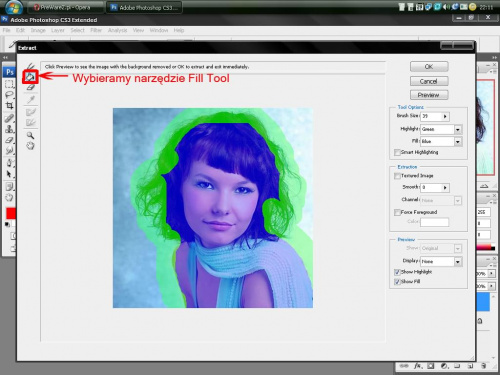This screenshot has height=375, width=500.
Task: Open the File menu
Action: 7,30
